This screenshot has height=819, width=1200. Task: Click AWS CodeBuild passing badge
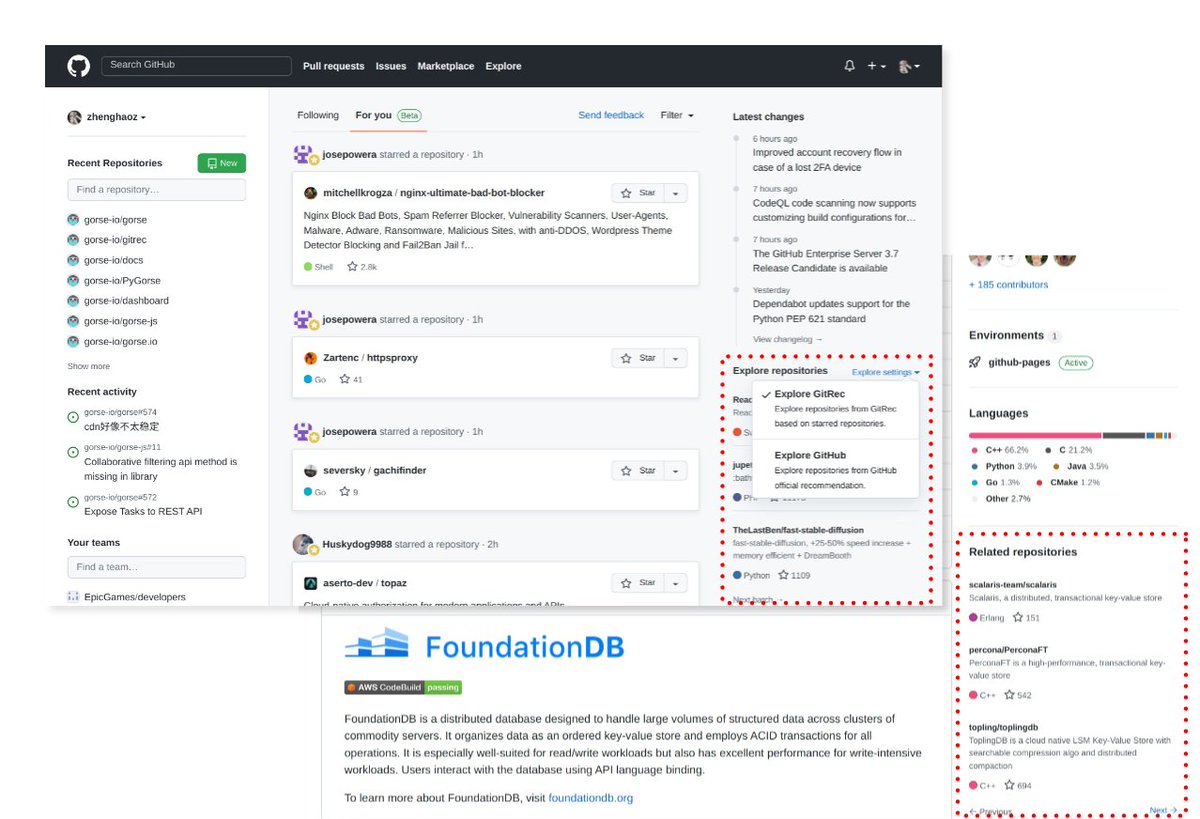pos(403,687)
